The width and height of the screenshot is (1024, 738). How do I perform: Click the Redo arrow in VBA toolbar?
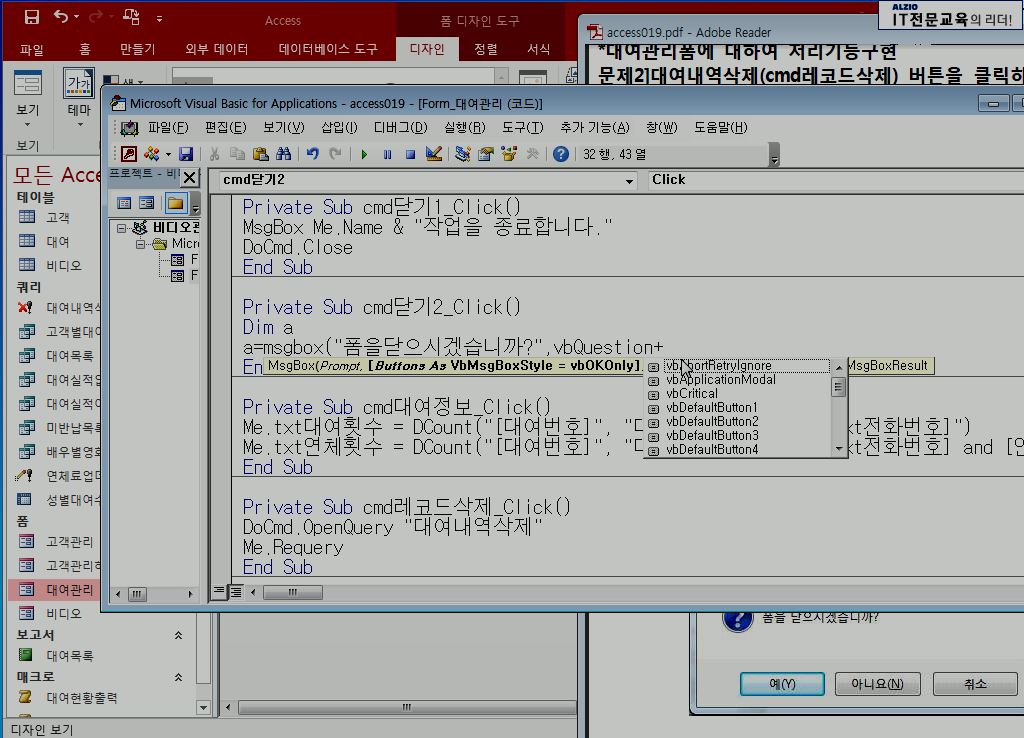[336, 154]
